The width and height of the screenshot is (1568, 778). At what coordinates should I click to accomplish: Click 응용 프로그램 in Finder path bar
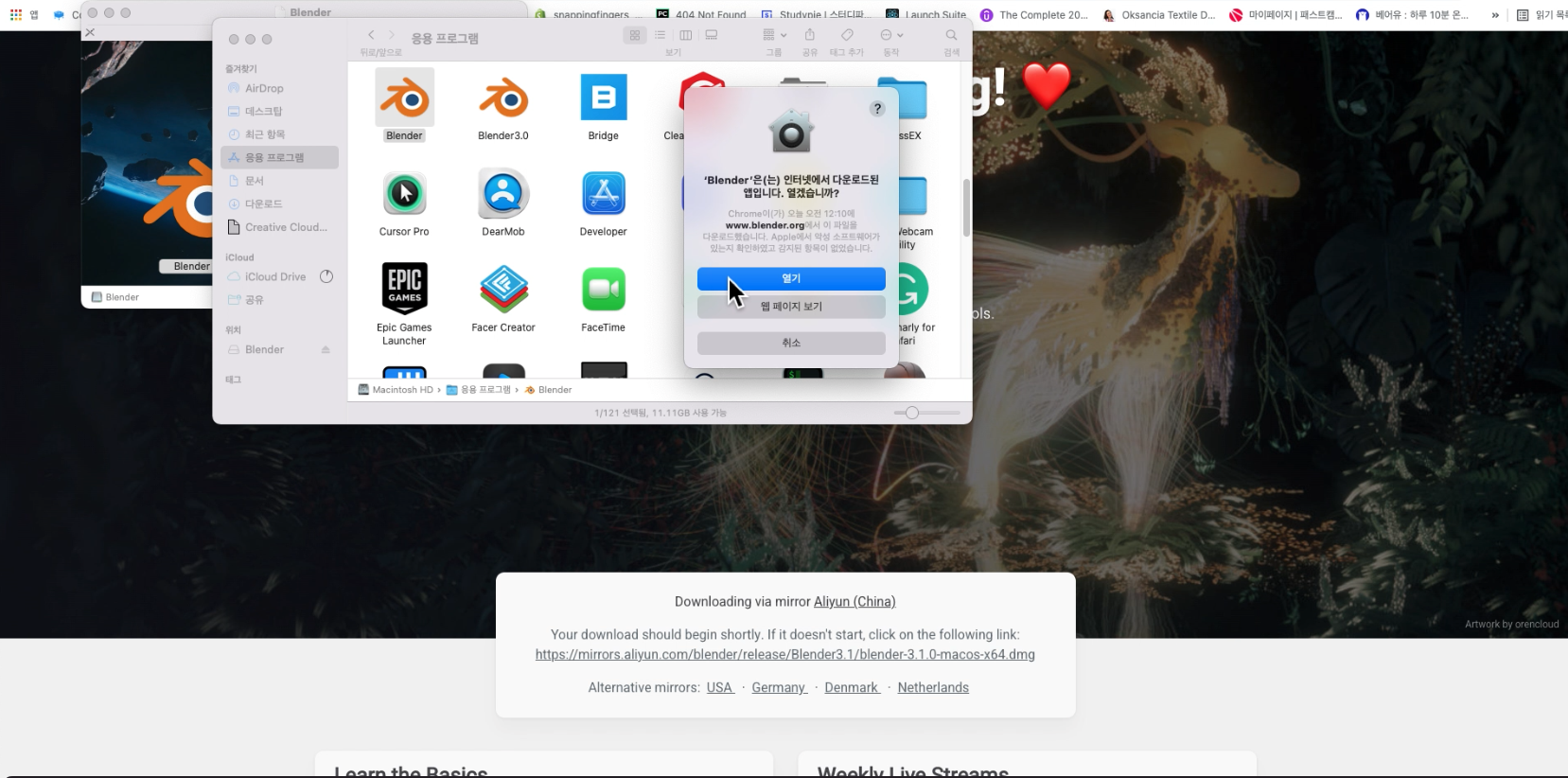pos(479,390)
